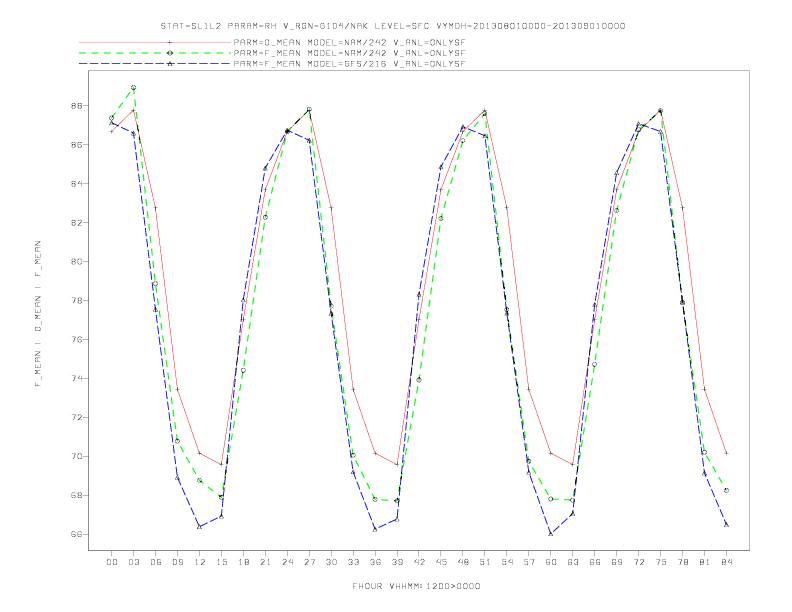Click x-axis tick label 84
The width and height of the screenshot is (792, 612).
[726, 562]
